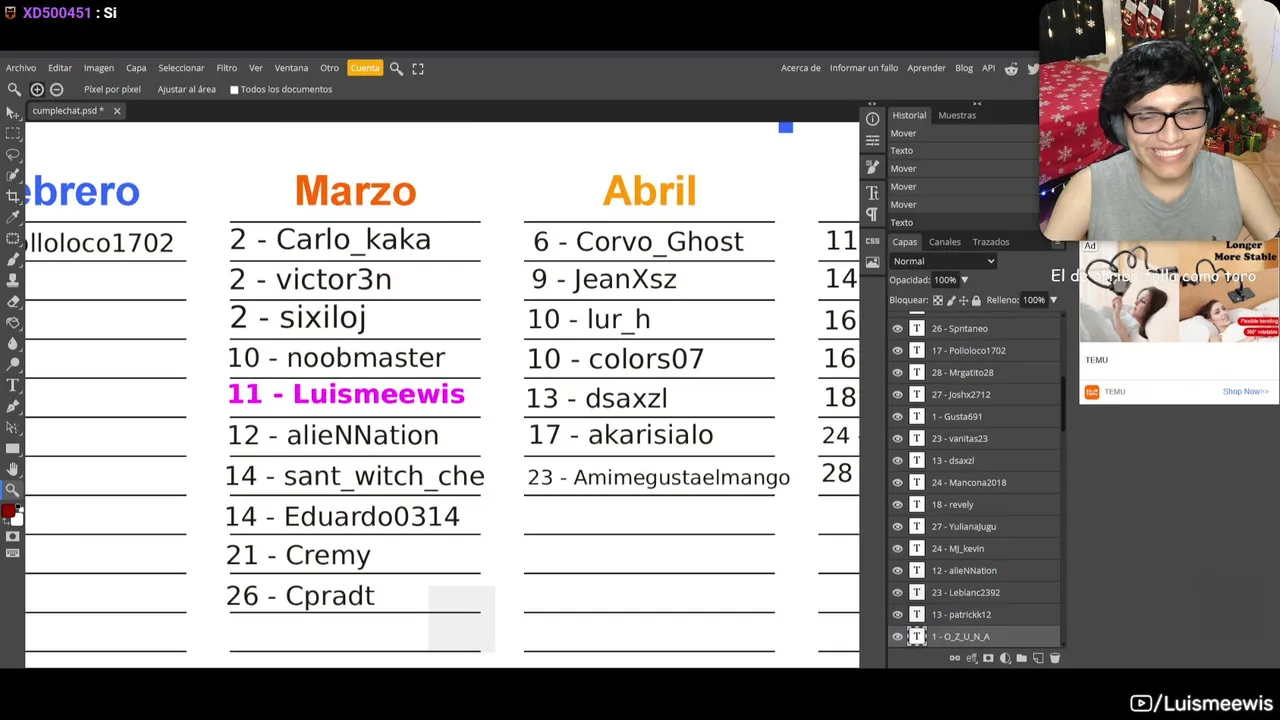Click the link layers icon
The width and height of the screenshot is (1280, 720).
coord(955,658)
